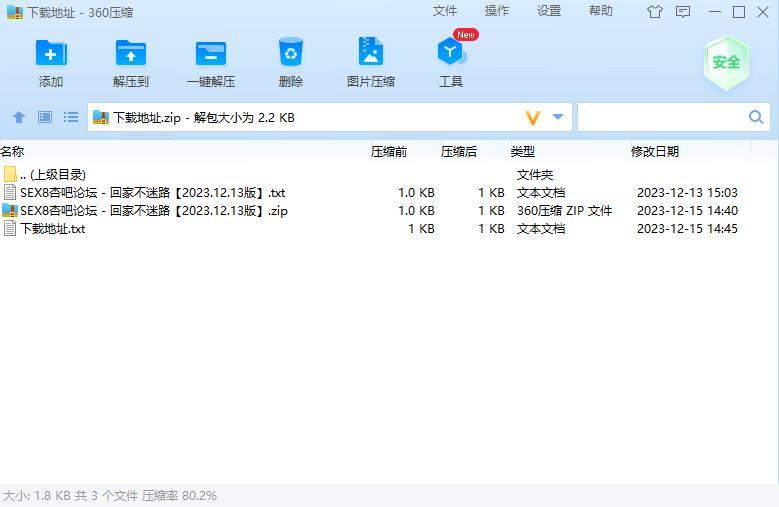This screenshot has width=779, height=507.
Task: Click the search magnifier icon
Action: (756, 117)
